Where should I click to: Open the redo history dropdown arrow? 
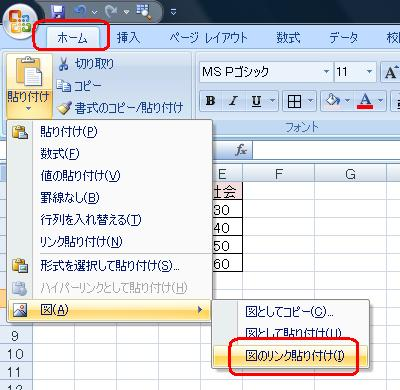(x=126, y=13)
